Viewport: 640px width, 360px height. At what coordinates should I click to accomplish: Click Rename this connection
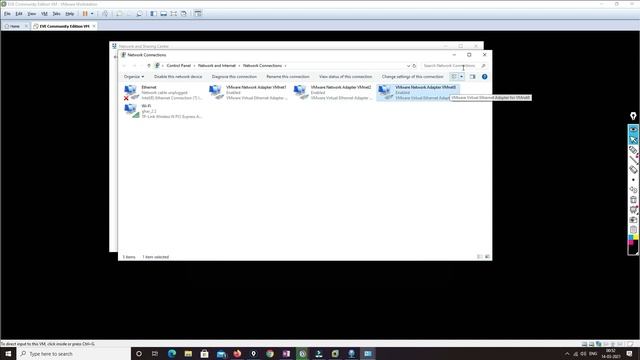pyautogui.click(x=288, y=77)
